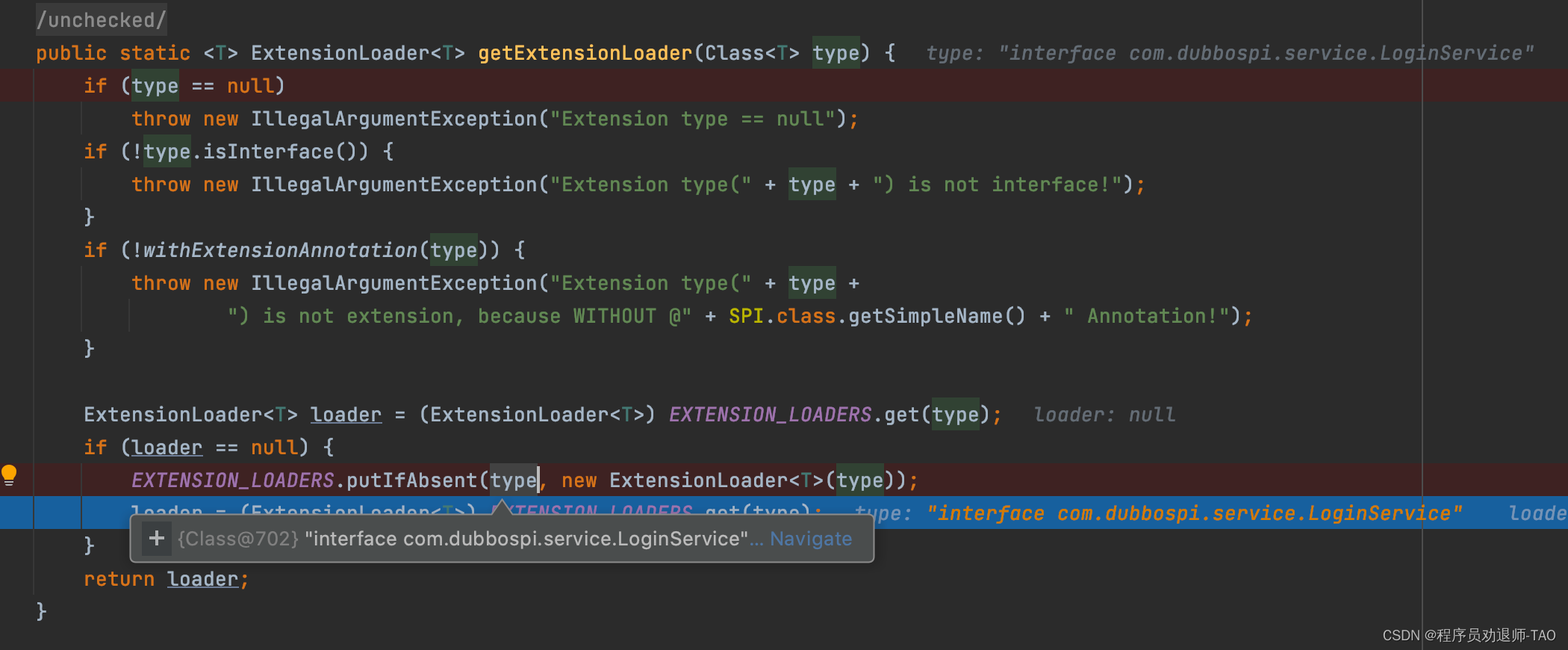Click the "Annotation!" string literal
Screen dimensions: 1568x650
tap(1147, 316)
